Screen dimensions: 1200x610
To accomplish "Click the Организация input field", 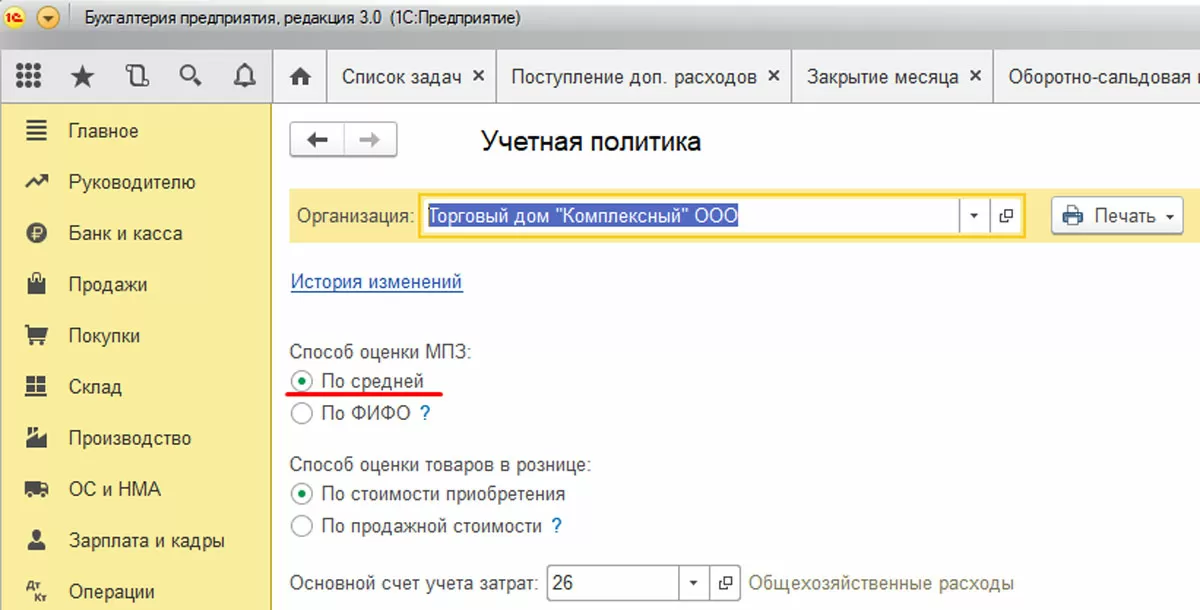I will (x=690, y=216).
